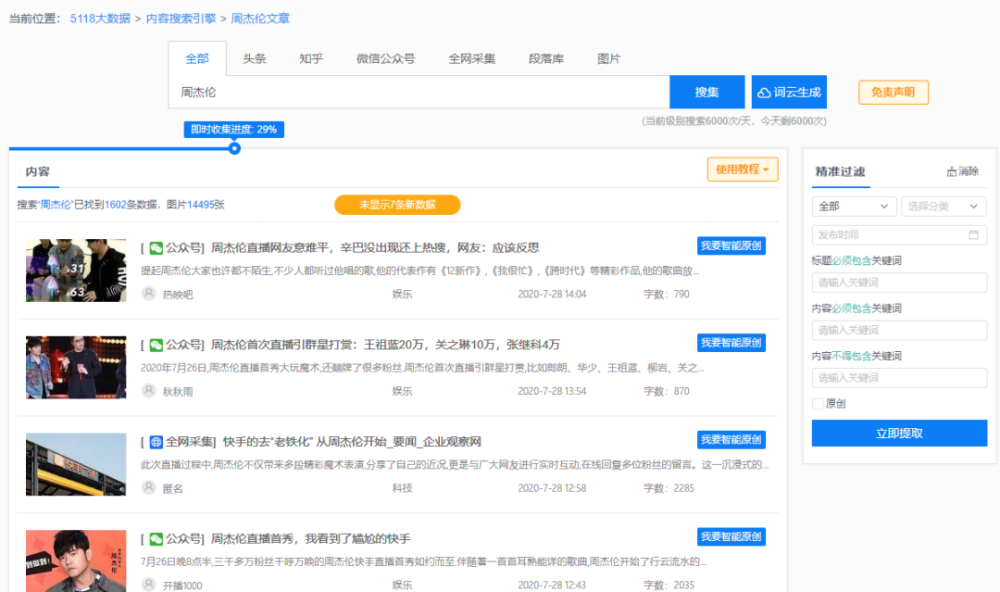The width and height of the screenshot is (1000, 592).
Task: Click 我要智能原创 for 周杰伦直播首秀 article
Action: (x=731, y=536)
